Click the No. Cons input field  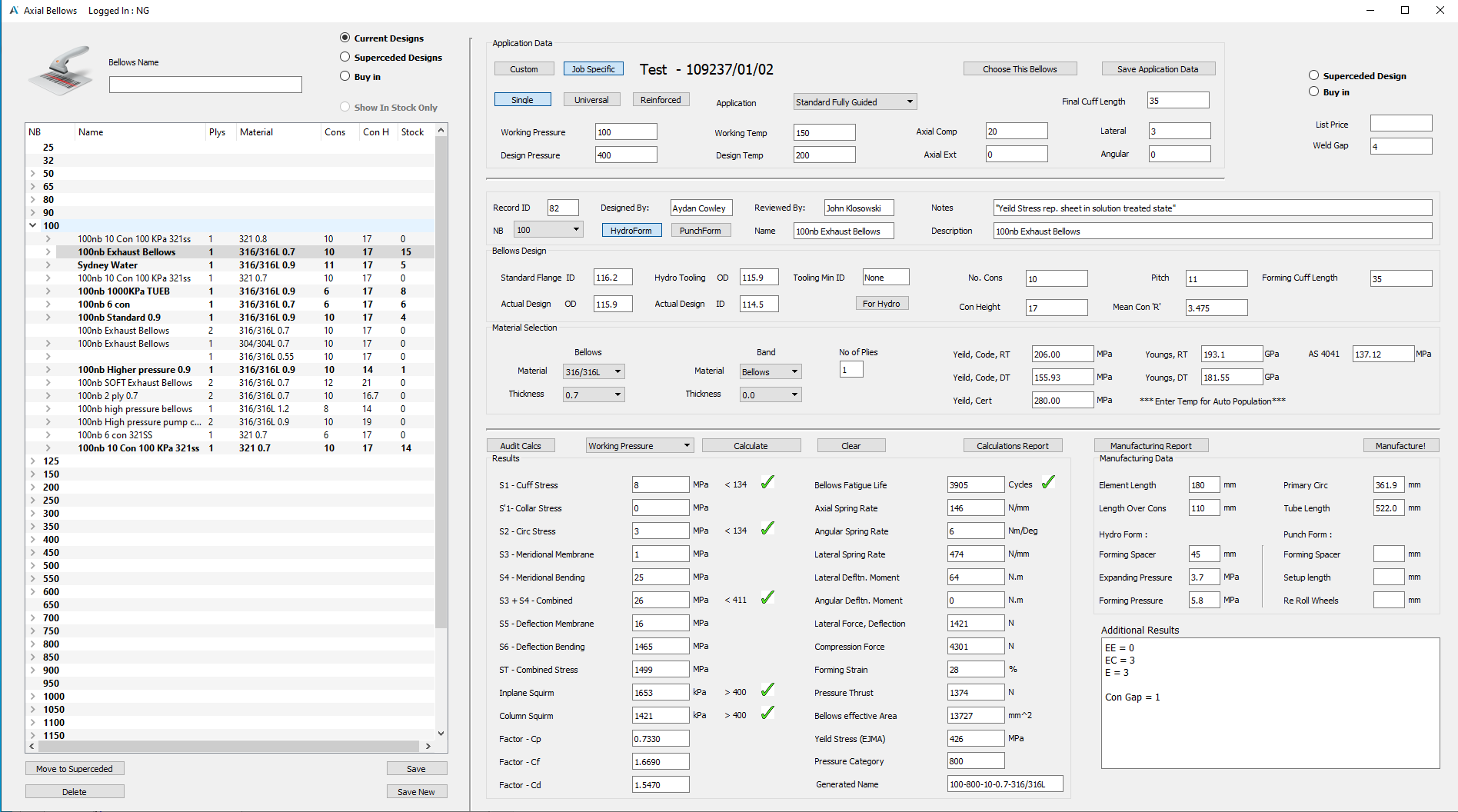point(1057,278)
